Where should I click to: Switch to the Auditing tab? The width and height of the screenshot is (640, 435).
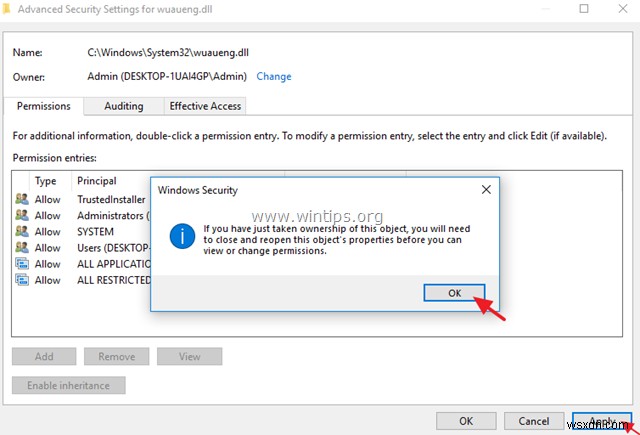point(124,106)
